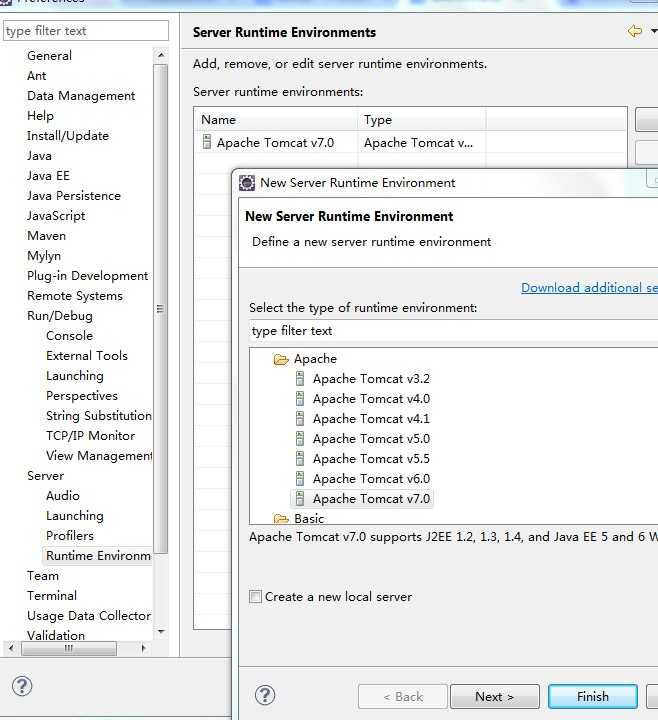Collapse the Apache folder in runtime tree

[x=281, y=359]
